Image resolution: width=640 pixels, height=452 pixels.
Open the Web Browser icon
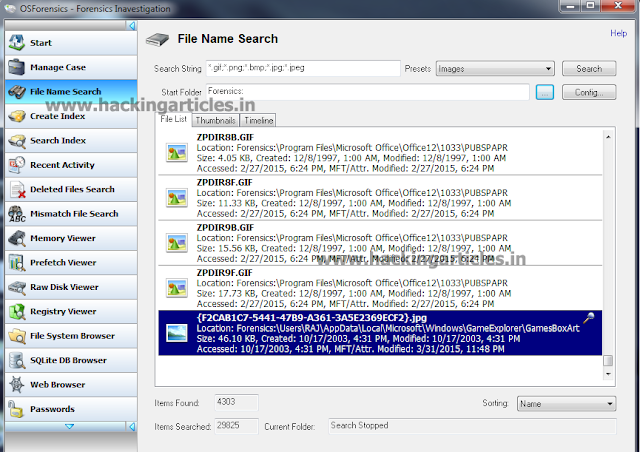click(17, 385)
